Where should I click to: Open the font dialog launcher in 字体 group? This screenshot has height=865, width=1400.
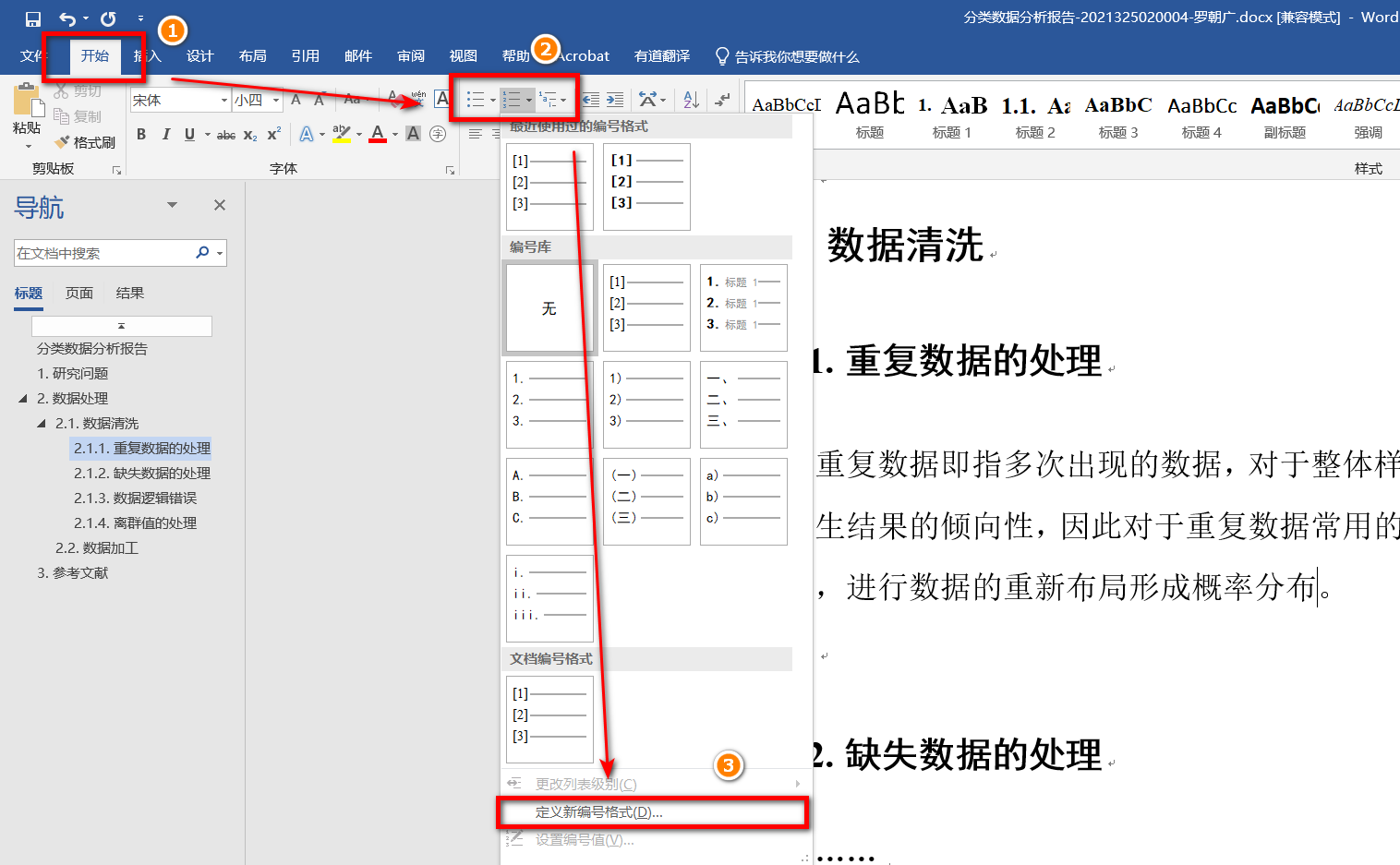tap(450, 170)
